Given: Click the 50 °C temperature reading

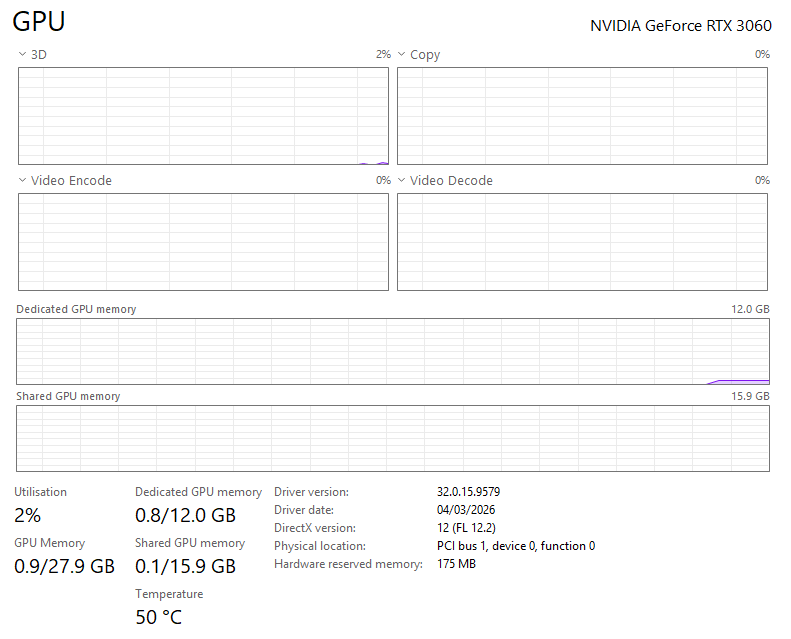Looking at the screenshot, I should coord(159,617).
